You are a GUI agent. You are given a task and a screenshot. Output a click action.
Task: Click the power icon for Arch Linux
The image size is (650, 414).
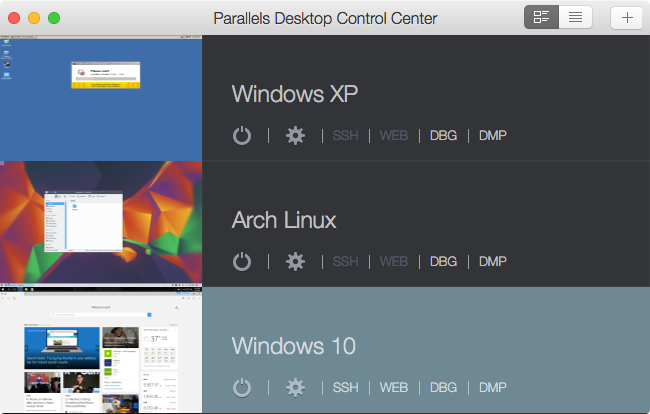[x=241, y=261]
